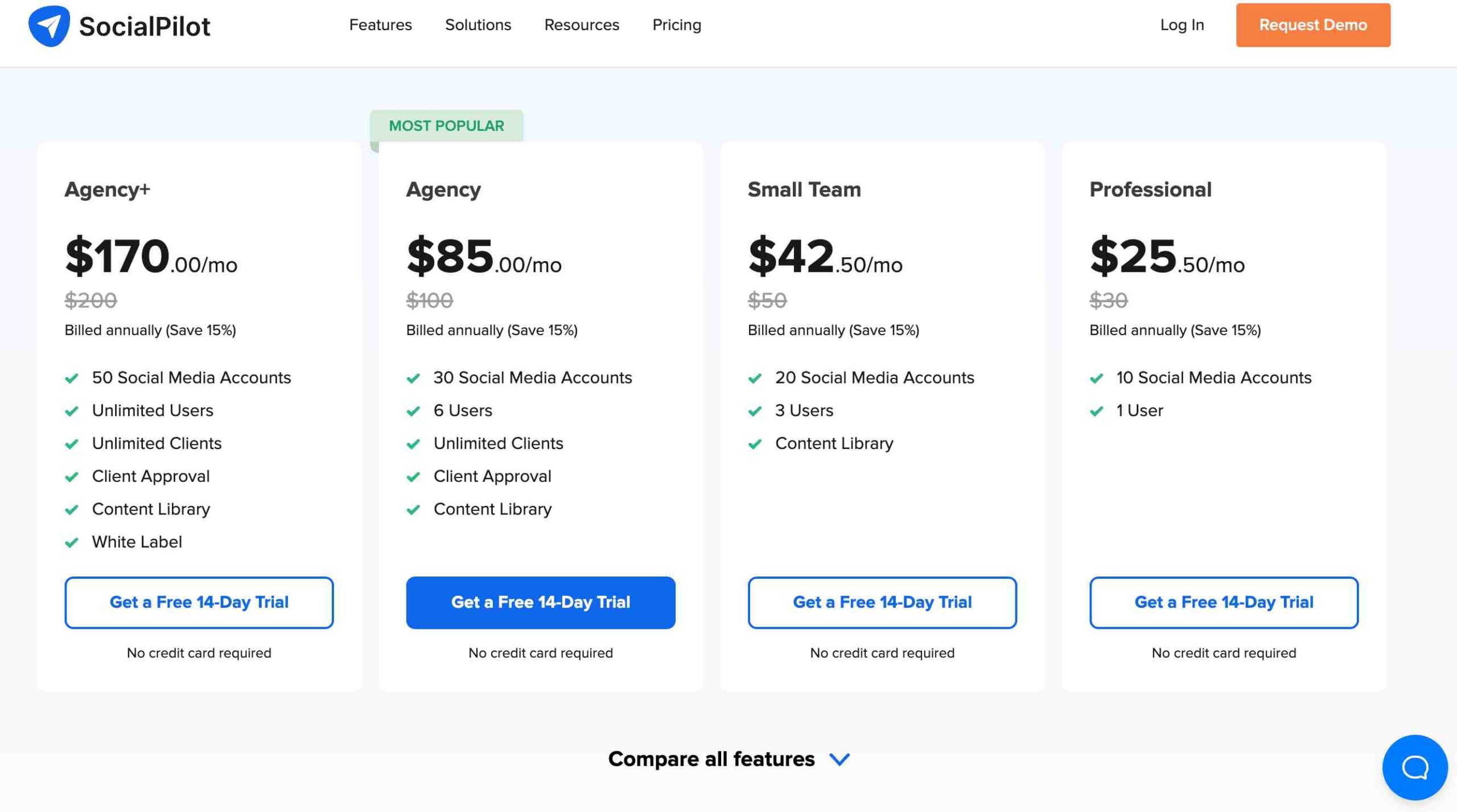Start free trial for Small Team plan
1457x812 pixels.
[x=882, y=602]
